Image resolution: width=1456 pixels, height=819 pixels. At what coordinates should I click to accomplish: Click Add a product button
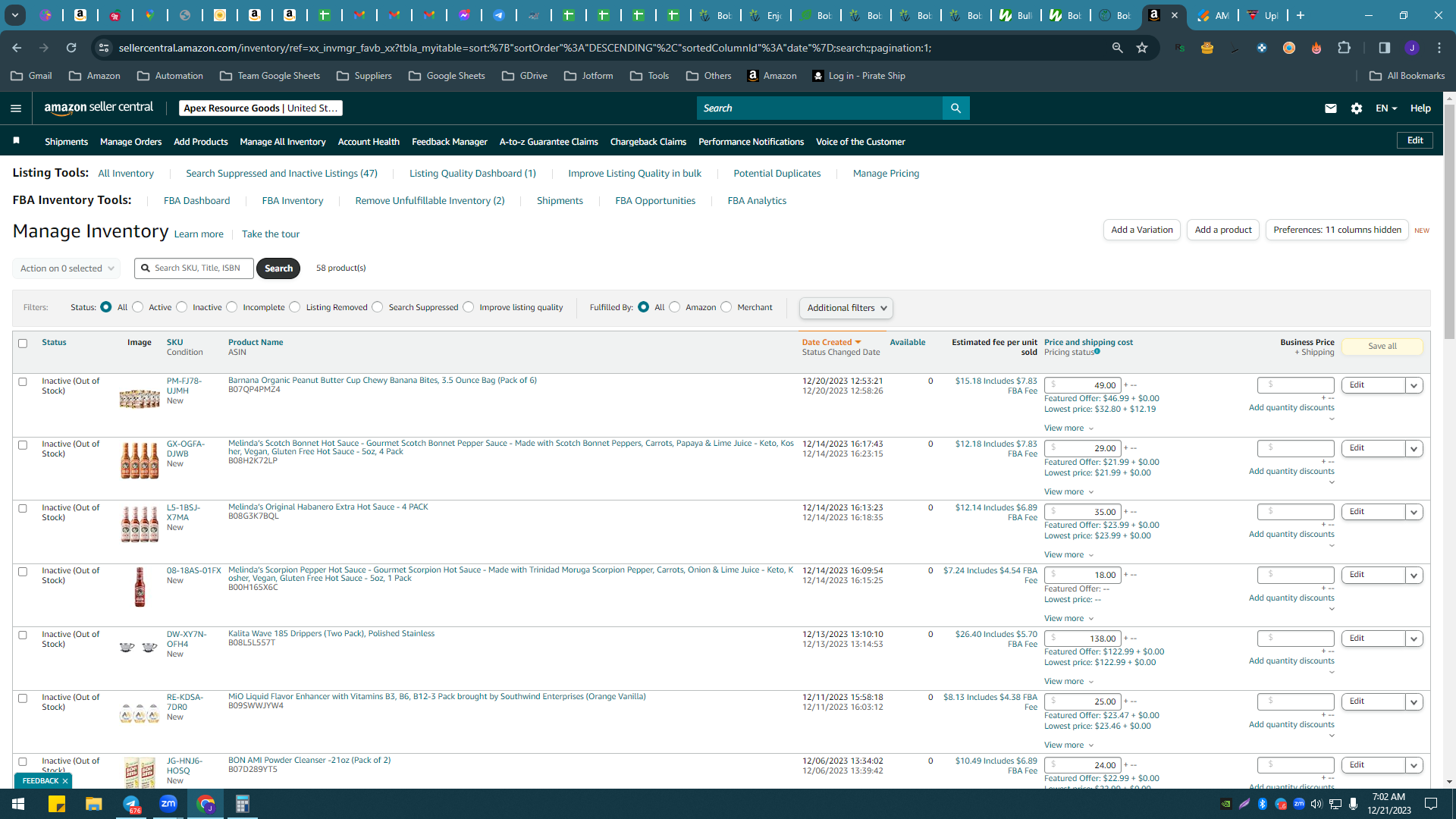(x=1223, y=230)
